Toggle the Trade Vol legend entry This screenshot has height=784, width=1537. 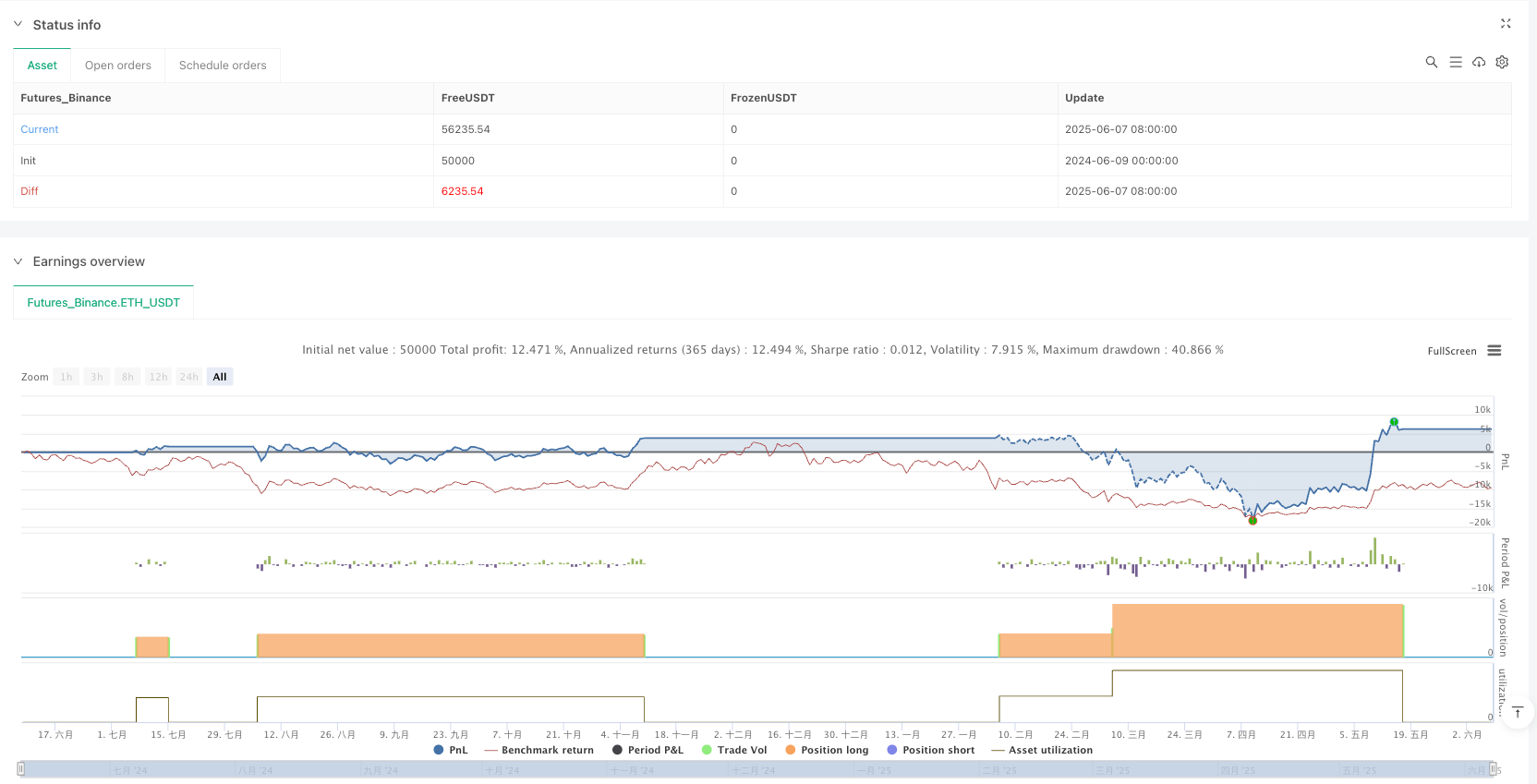[x=734, y=750]
